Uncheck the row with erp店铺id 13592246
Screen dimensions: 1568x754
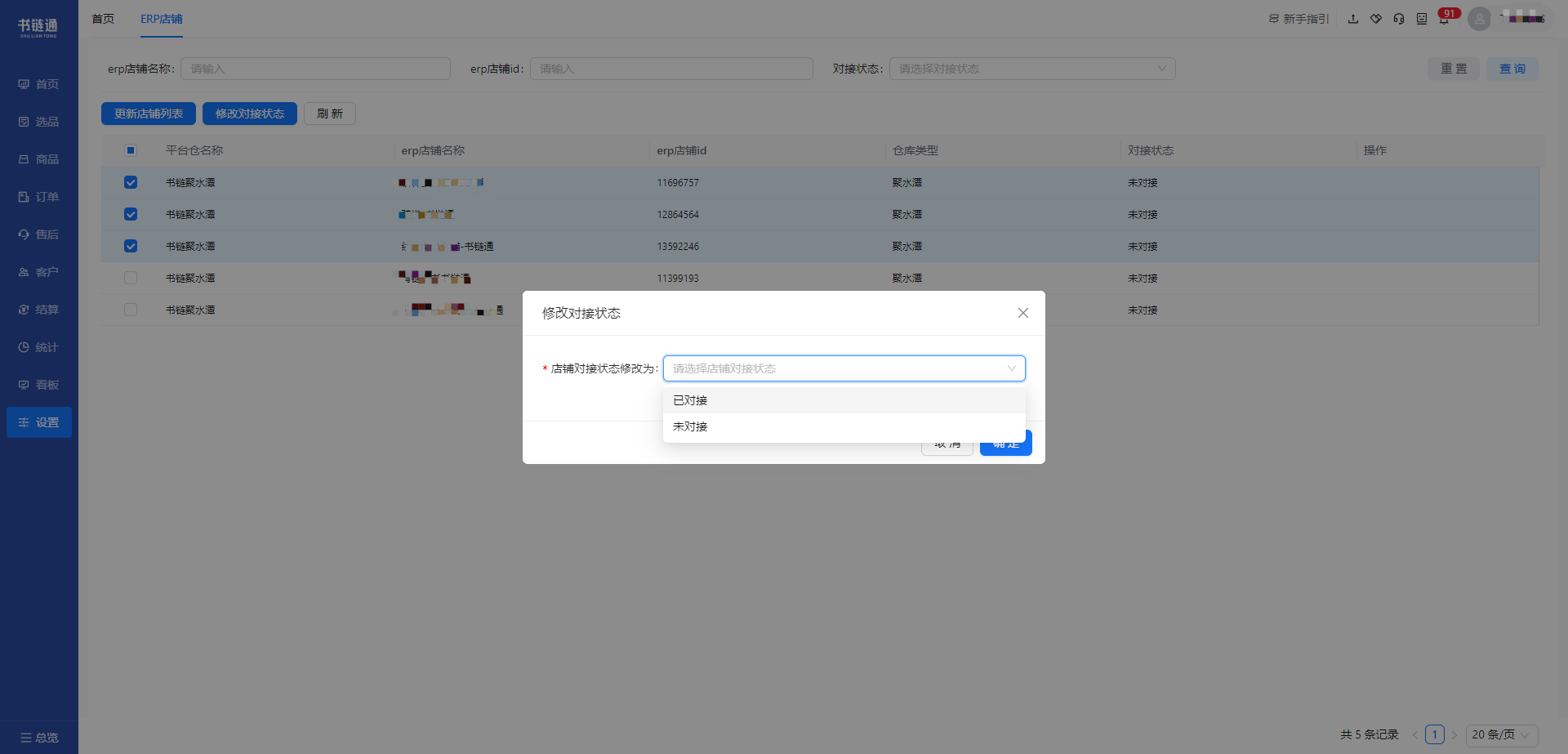131,246
